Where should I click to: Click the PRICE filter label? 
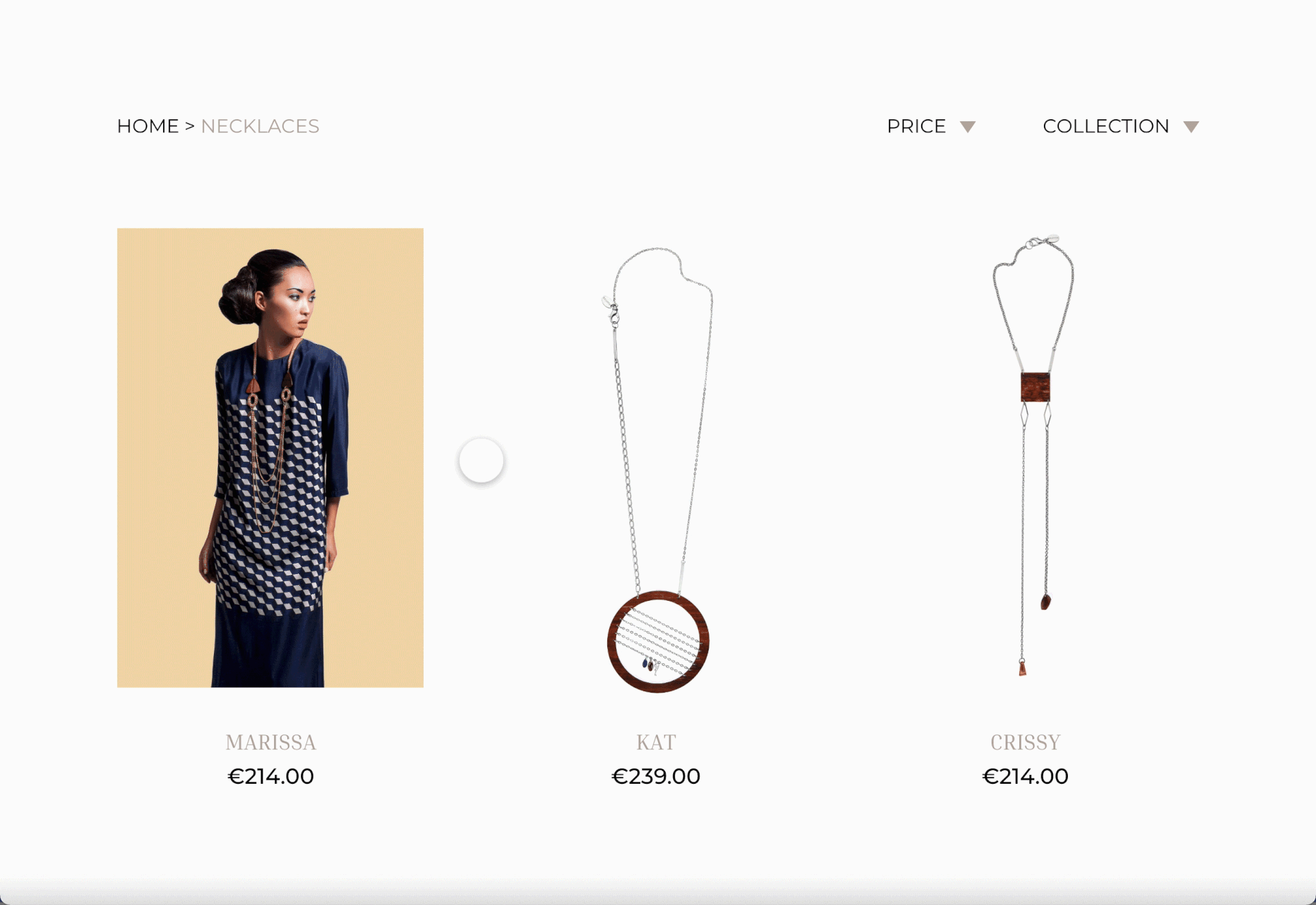click(916, 126)
